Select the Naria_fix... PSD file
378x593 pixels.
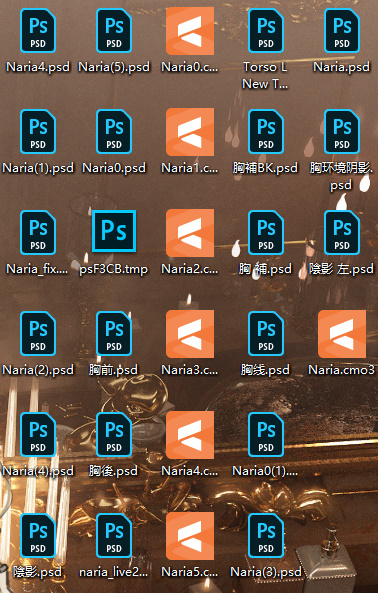click(x=38, y=233)
